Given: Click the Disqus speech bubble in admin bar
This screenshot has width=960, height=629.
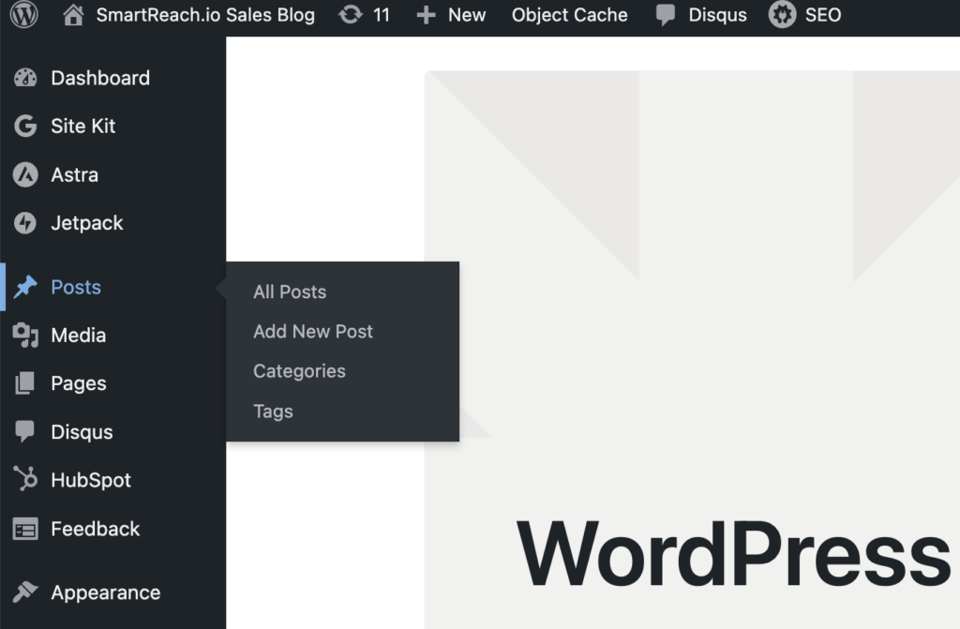Looking at the screenshot, I should [666, 15].
